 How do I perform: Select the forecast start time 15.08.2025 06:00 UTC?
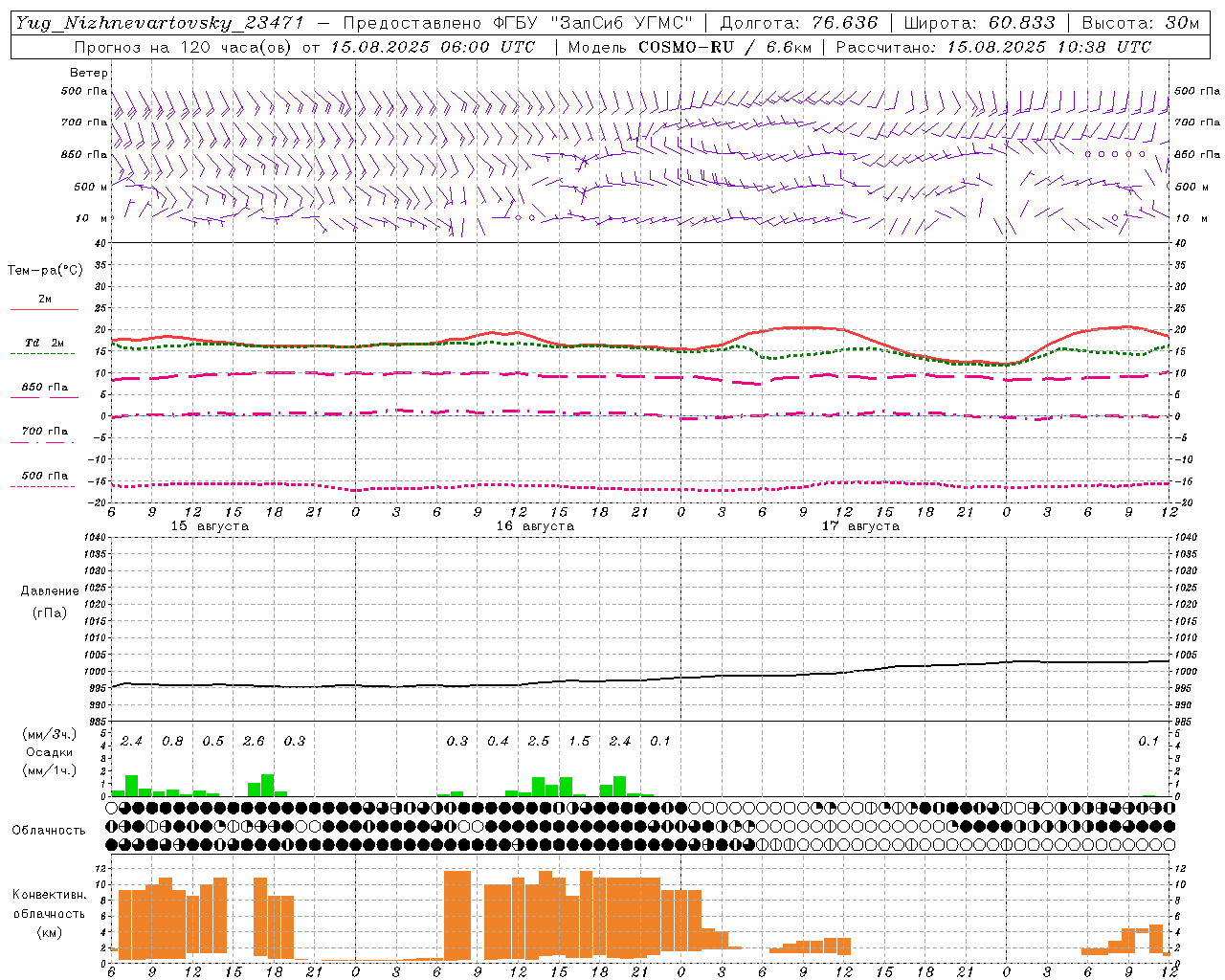[433, 47]
